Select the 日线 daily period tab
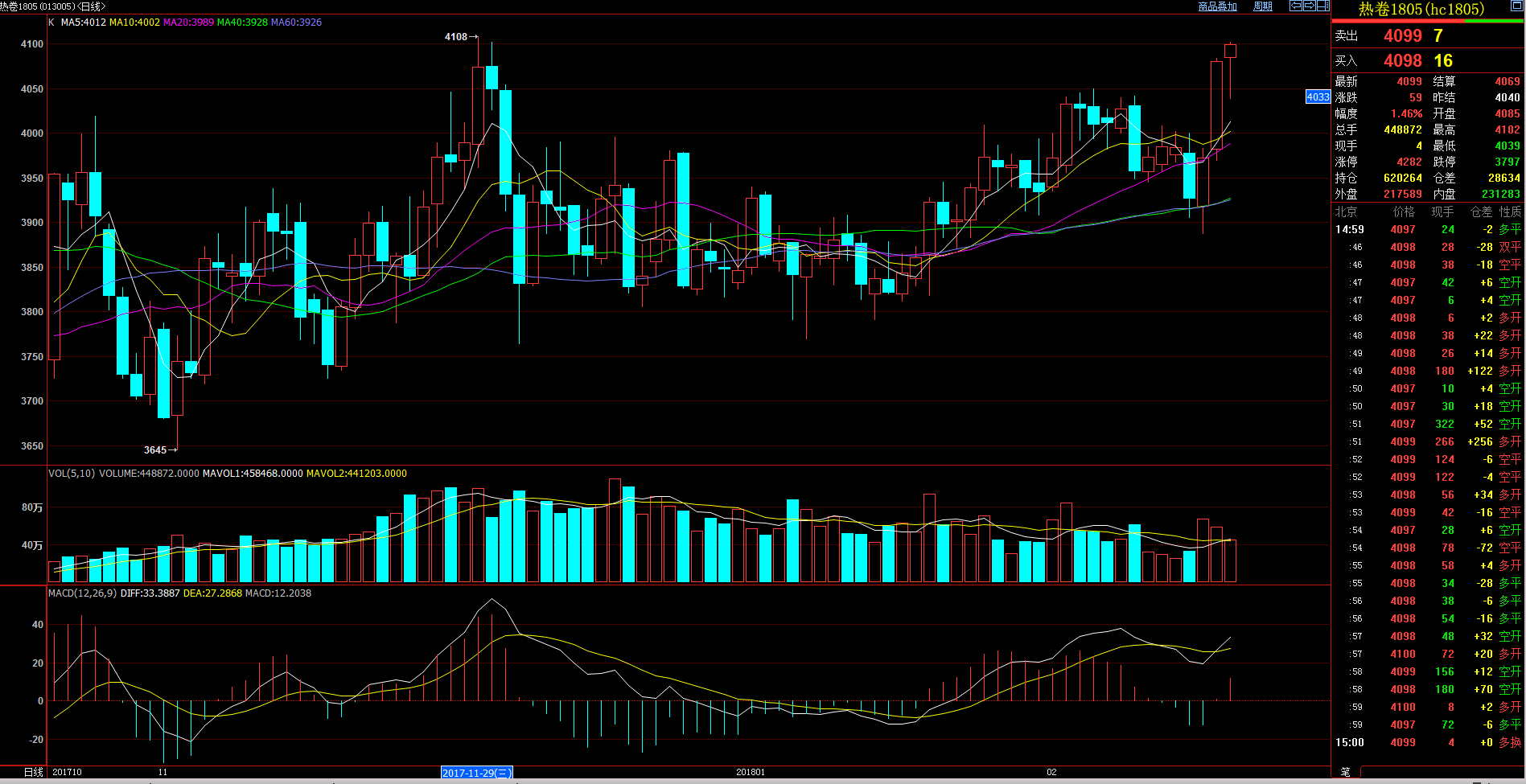 point(33,772)
